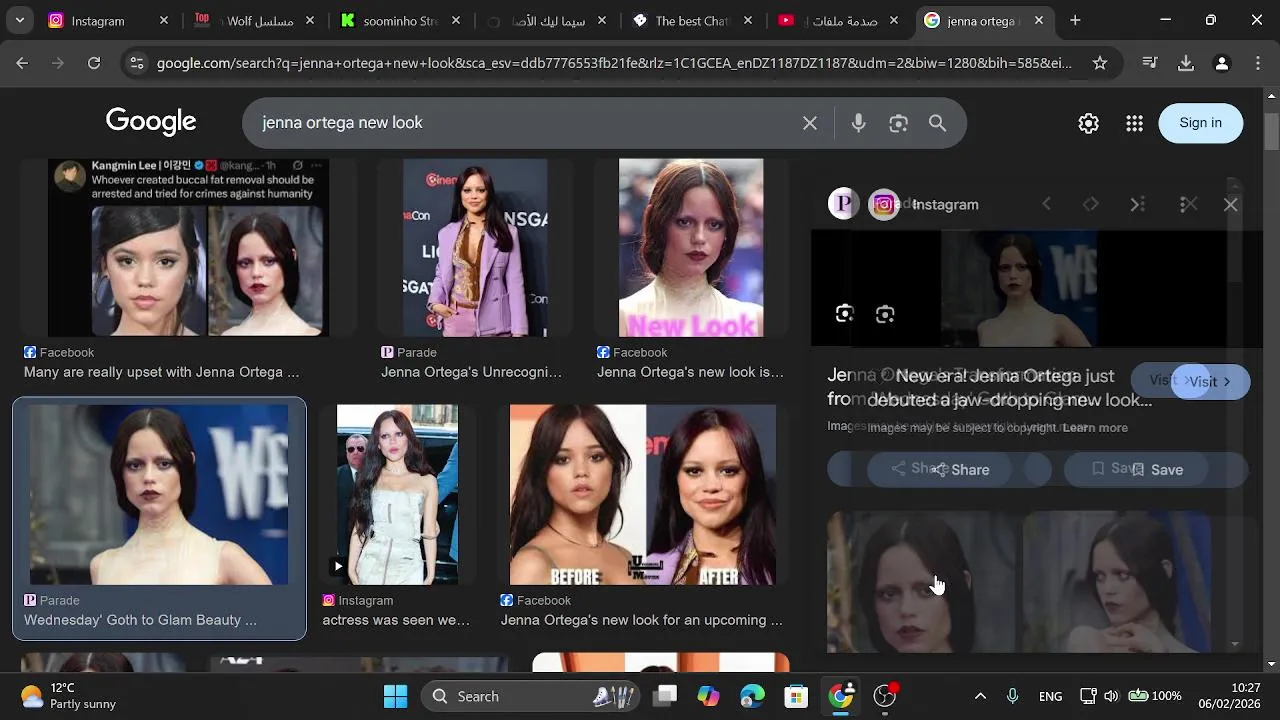Open Microsoft Store from taskbar

(x=796, y=696)
